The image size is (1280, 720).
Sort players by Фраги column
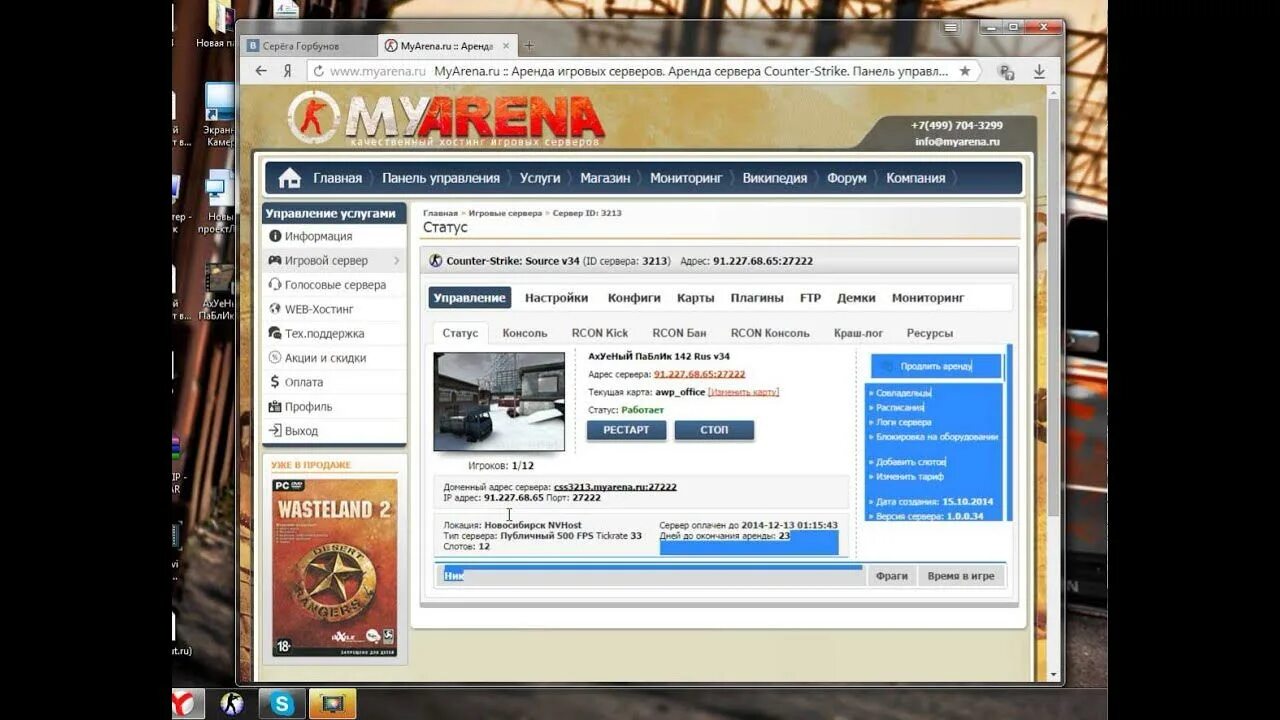pos(891,576)
